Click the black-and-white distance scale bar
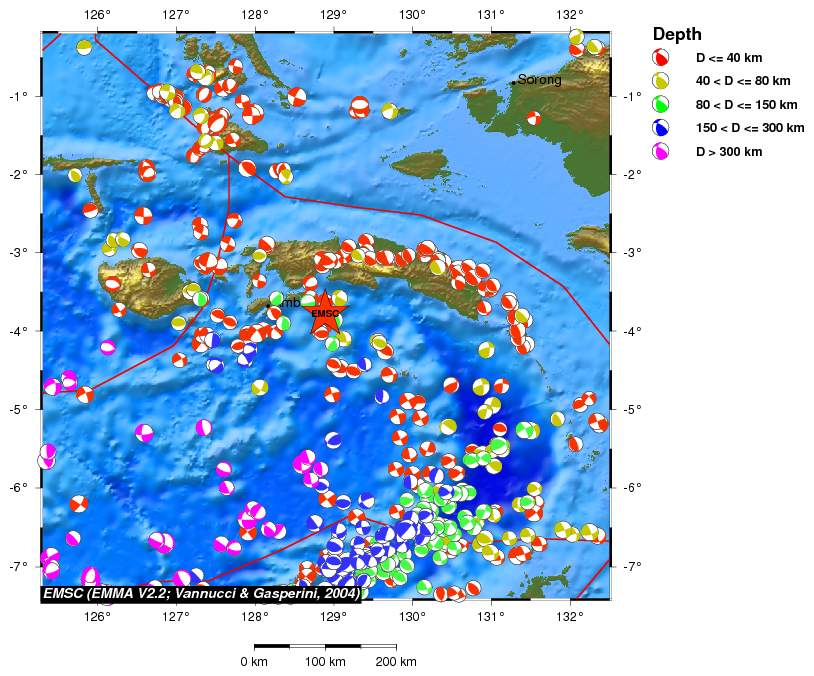The width and height of the screenshot is (814, 676). (325, 647)
